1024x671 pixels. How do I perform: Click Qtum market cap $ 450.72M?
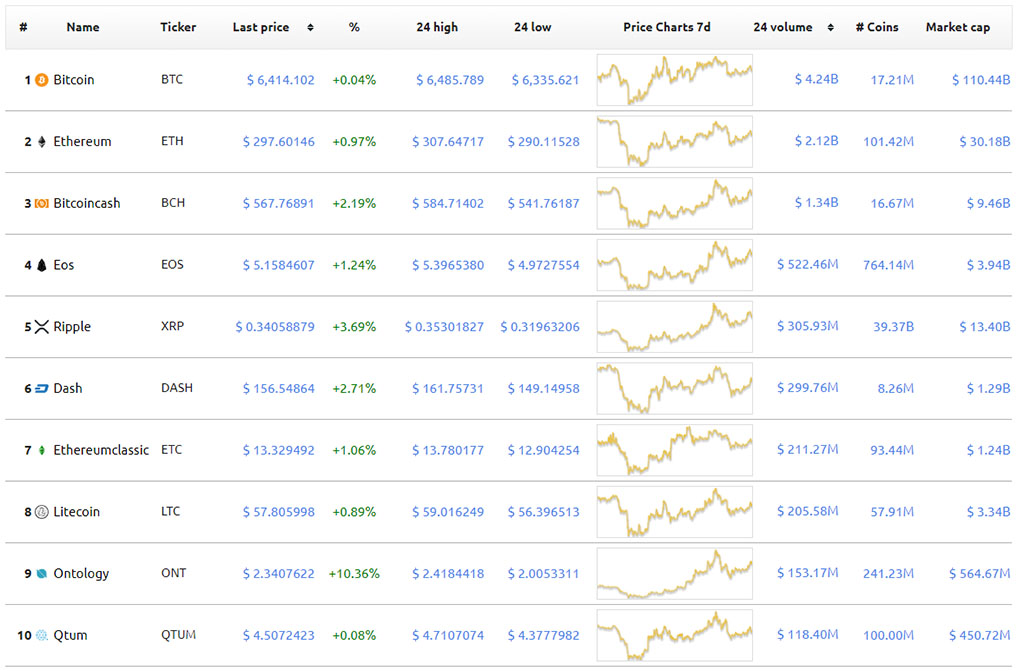pyautogui.click(x=980, y=635)
